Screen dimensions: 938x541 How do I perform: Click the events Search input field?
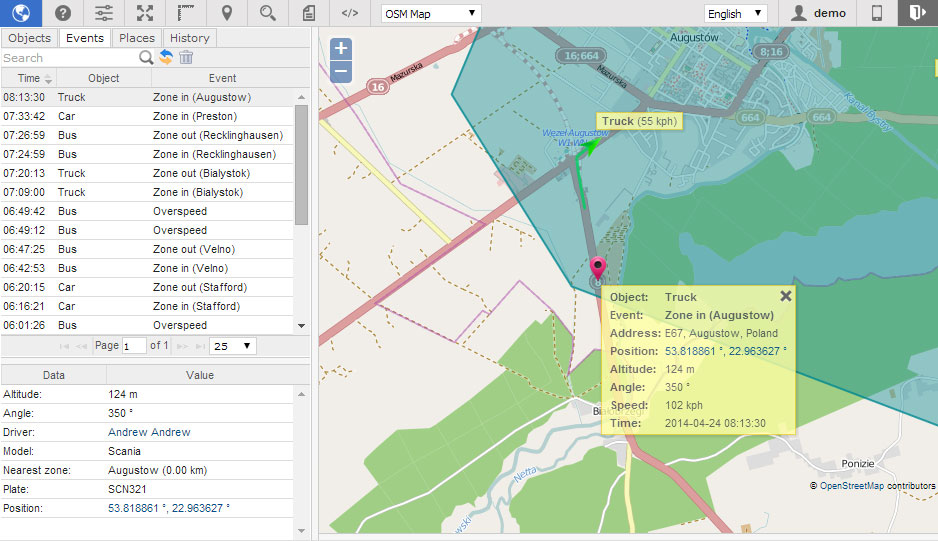(x=68, y=58)
